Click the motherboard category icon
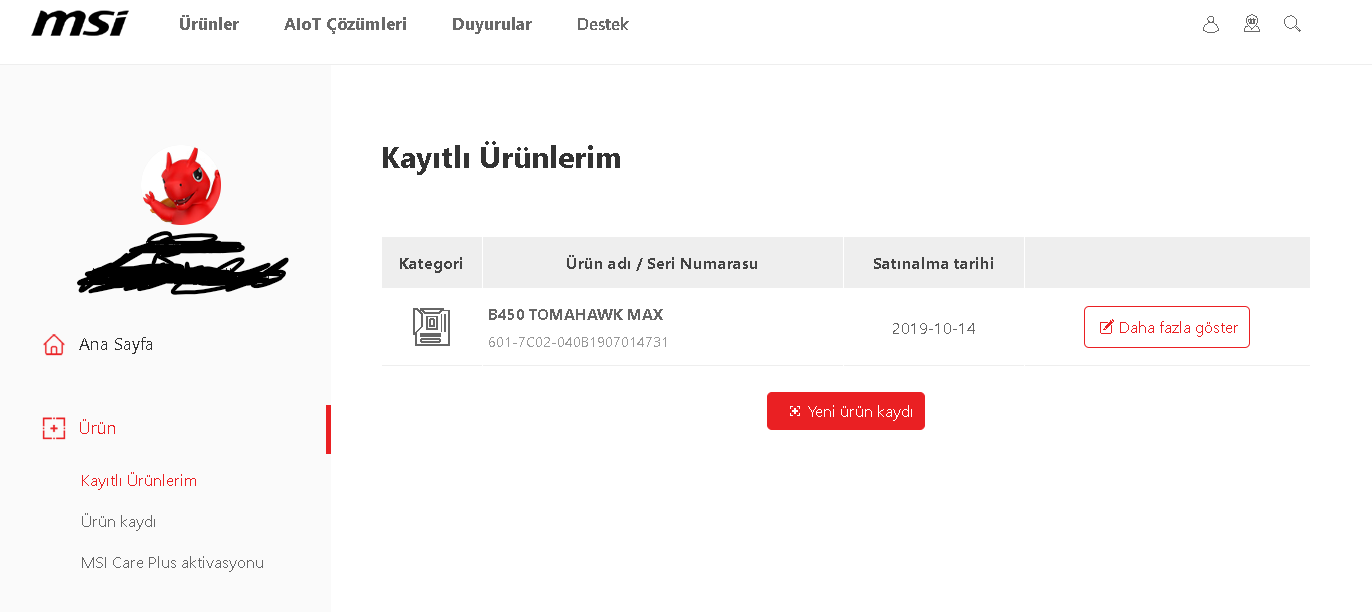This screenshot has height=612, width=1372. [431, 327]
